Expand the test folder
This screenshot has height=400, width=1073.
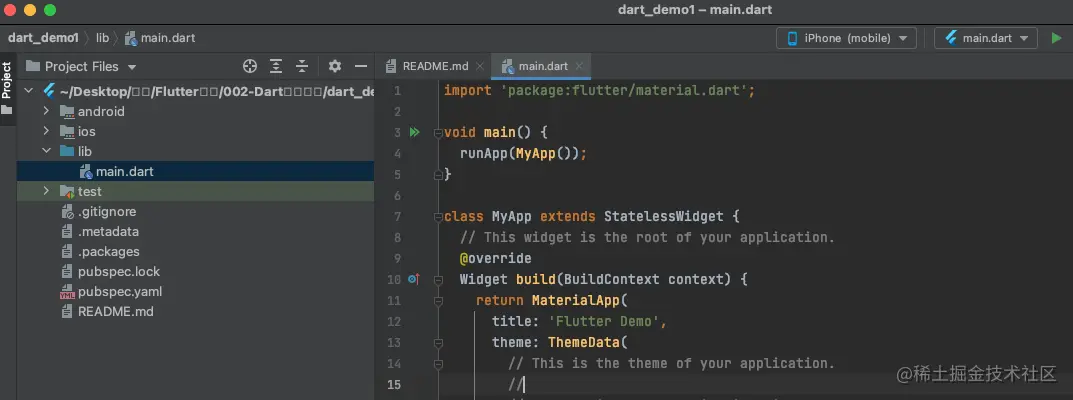pyautogui.click(x=46, y=191)
